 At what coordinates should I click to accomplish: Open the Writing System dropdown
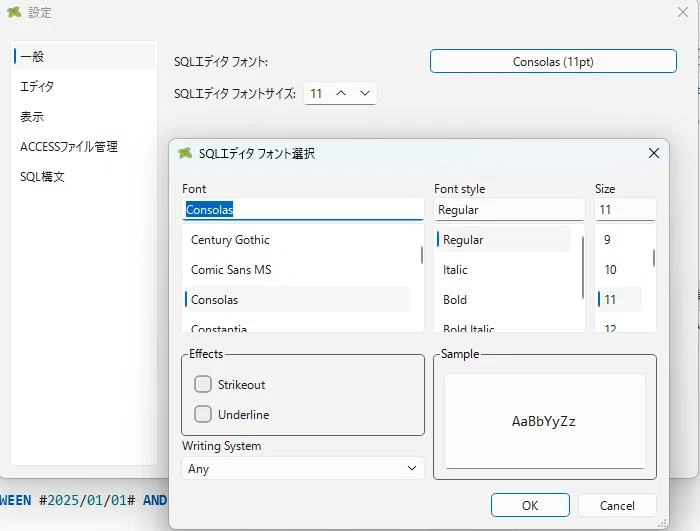click(303, 468)
